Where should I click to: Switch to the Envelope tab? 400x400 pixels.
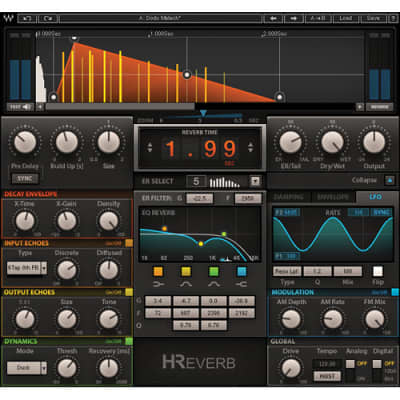tap(333, 197)
